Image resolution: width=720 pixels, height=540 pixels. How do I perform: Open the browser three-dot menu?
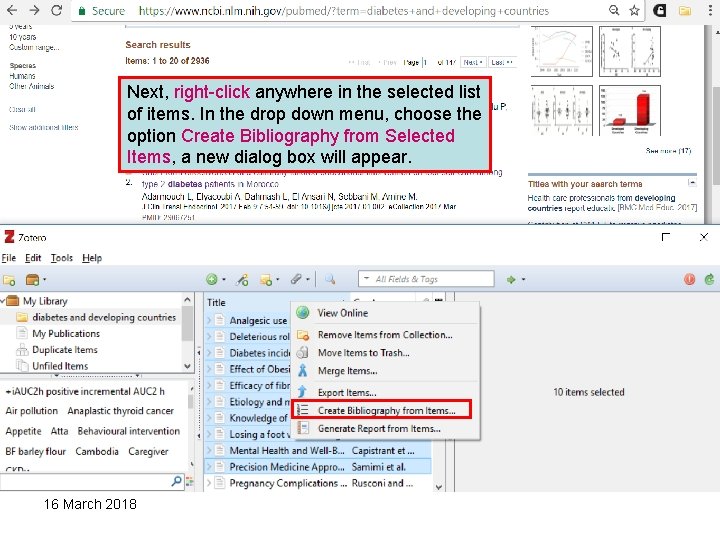pyautogui.click(x=710, y=10)
